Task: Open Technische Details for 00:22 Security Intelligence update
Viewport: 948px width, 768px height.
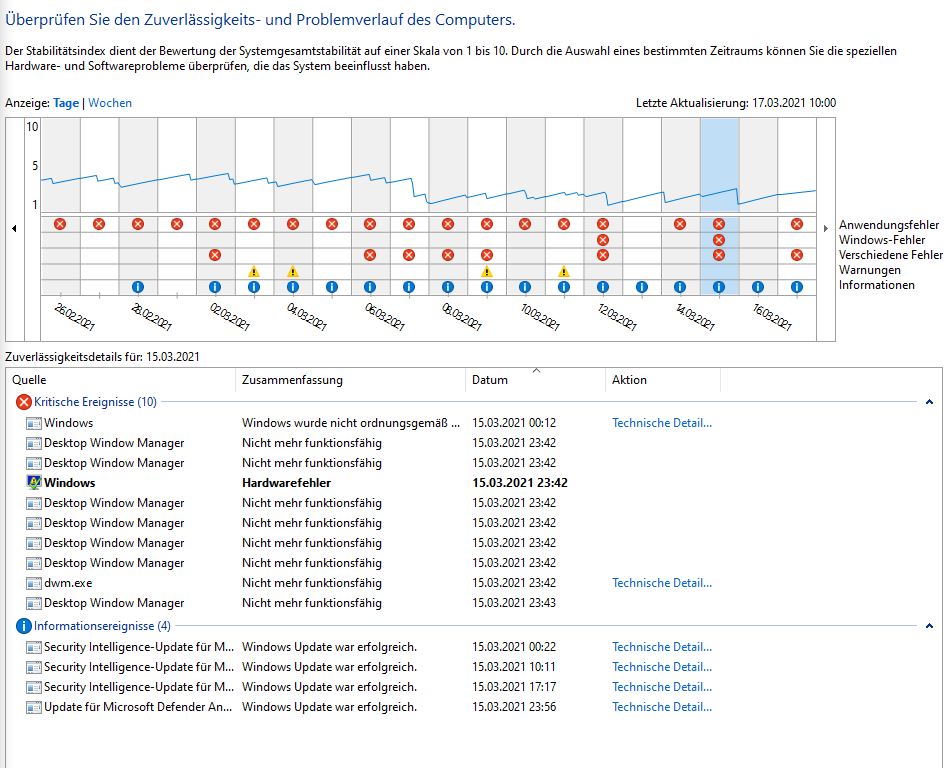Action: (x=662, y=646)
